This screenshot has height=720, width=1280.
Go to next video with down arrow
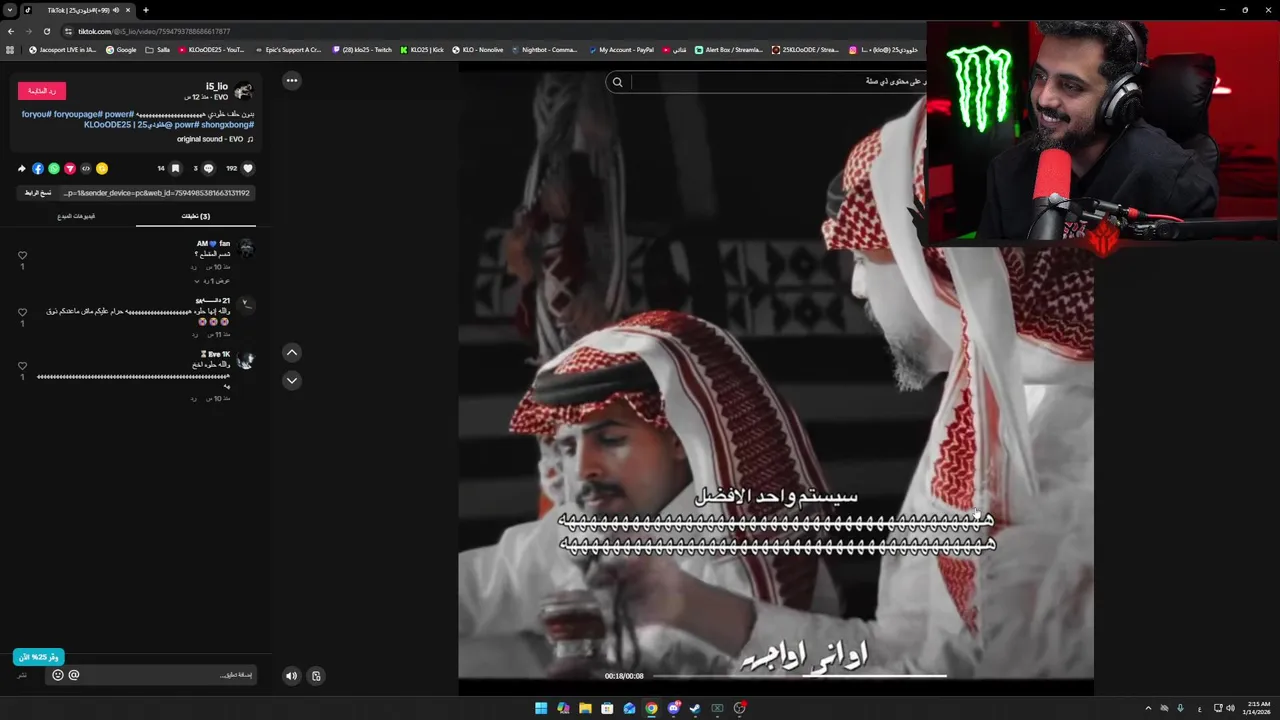291,380
